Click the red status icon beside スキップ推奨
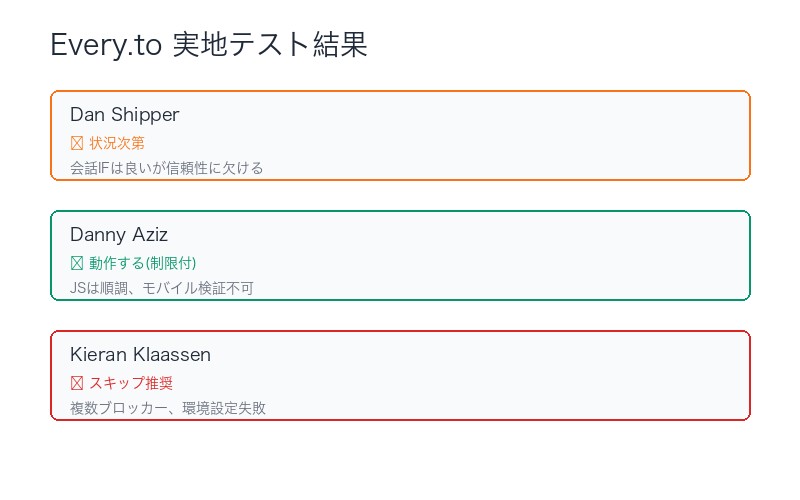The width and height of the screenshot is (800, 500). tap(77, 383)
